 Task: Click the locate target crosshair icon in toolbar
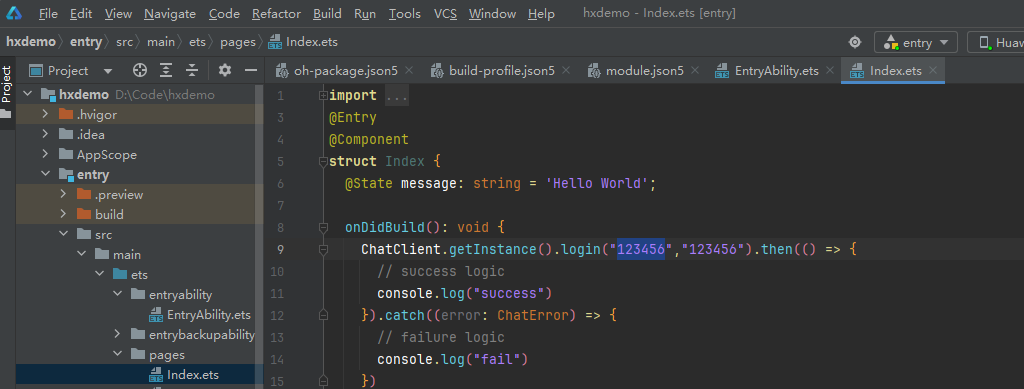coord(855,42)
